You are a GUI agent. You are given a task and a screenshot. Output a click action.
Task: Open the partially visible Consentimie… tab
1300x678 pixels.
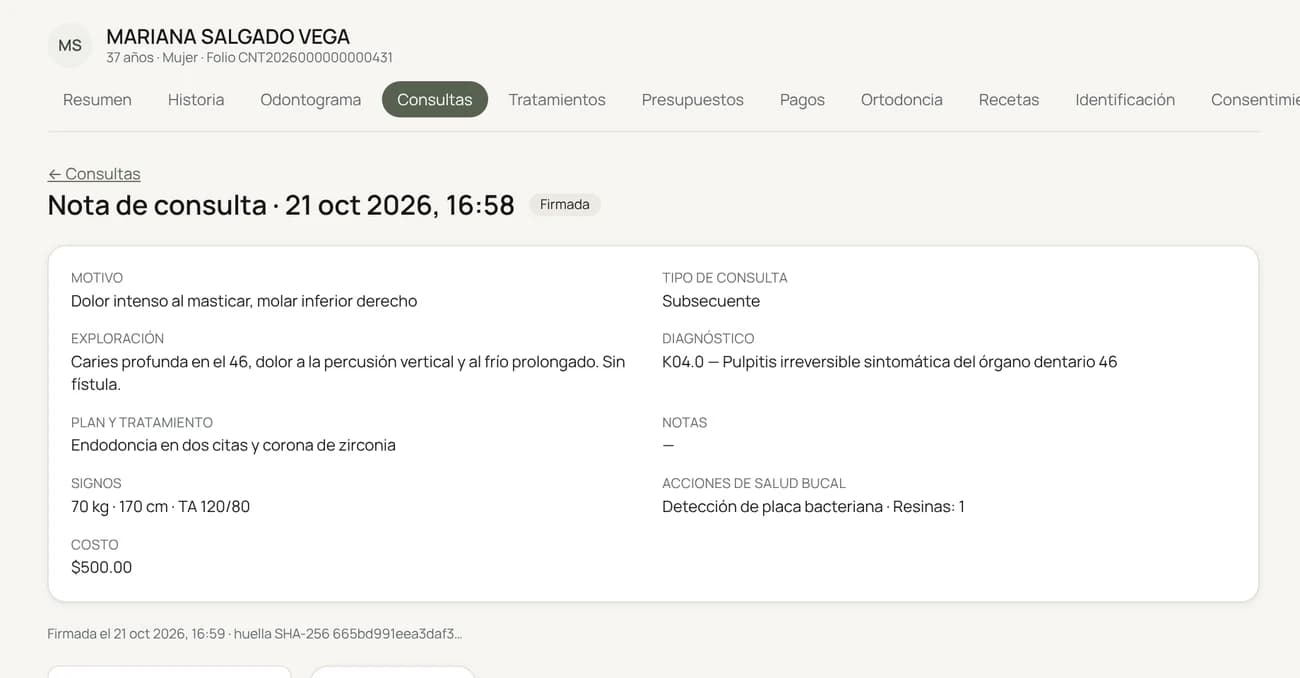point(1255,100)
